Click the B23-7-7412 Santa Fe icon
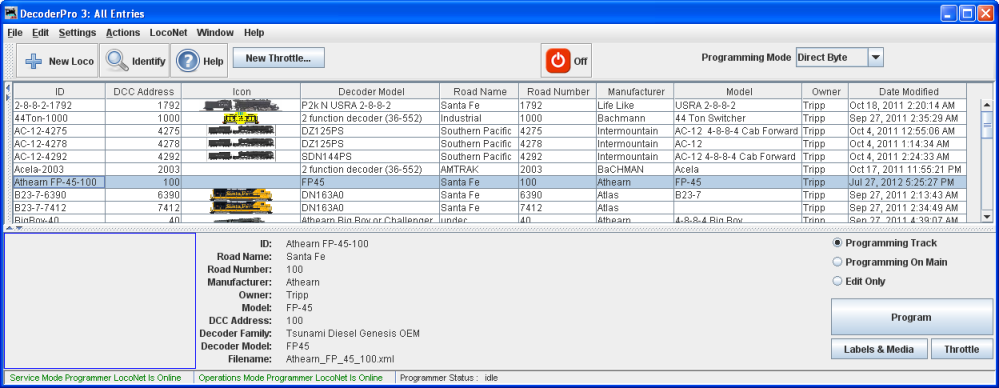Image resolution: width=999 pixels, height=388 pixels. (x=241, y=207)
